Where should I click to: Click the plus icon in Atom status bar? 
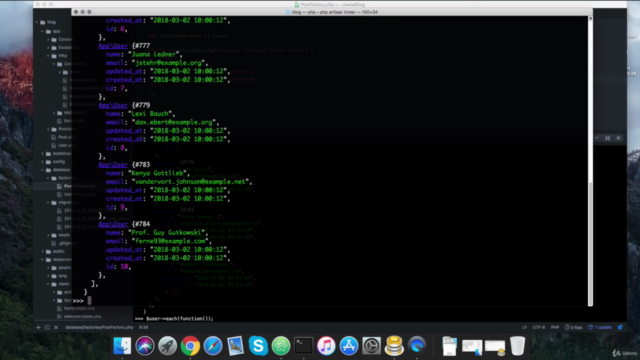click(38, 327)
